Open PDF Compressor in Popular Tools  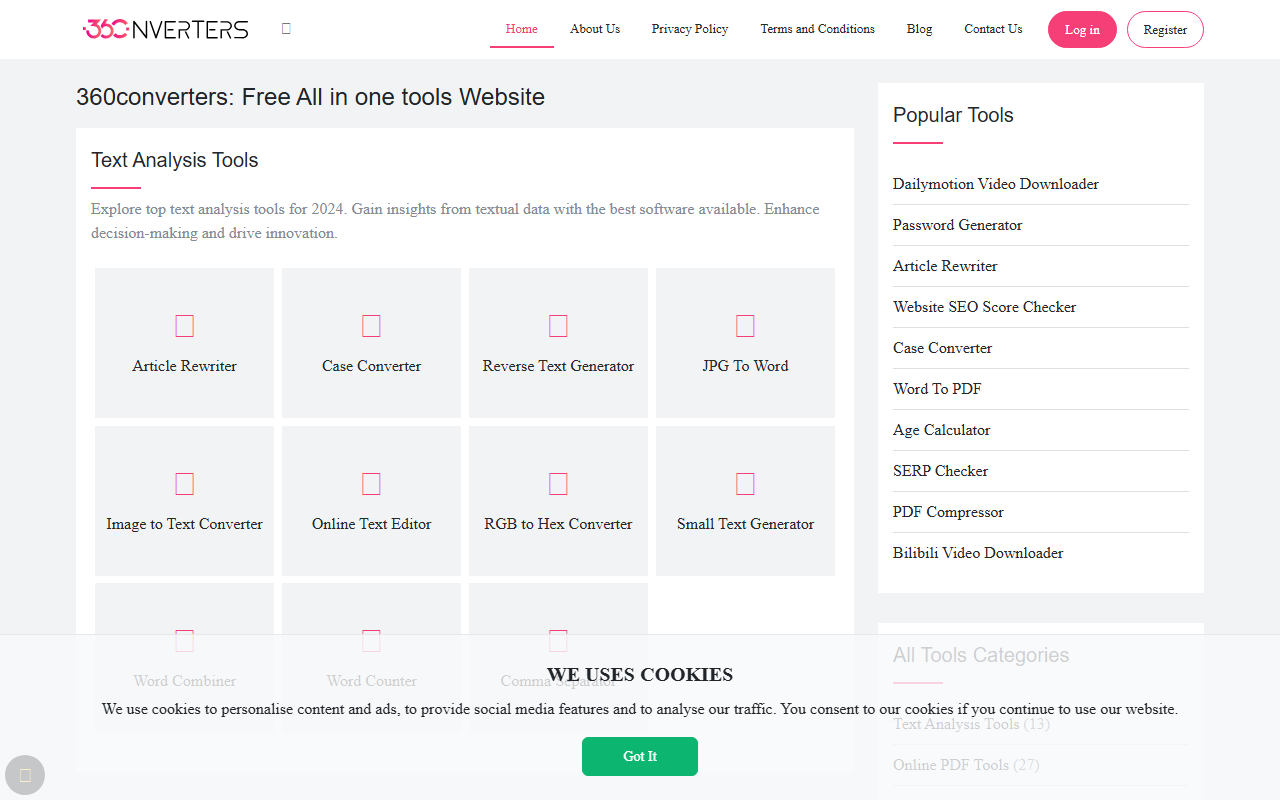948,512
